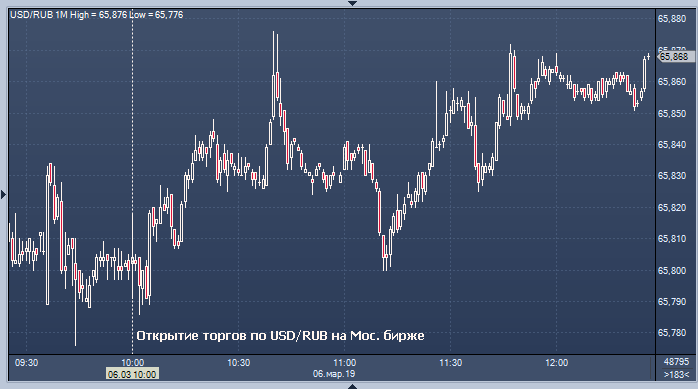Click the 11:00 time axis label

[x=345, y=363]
